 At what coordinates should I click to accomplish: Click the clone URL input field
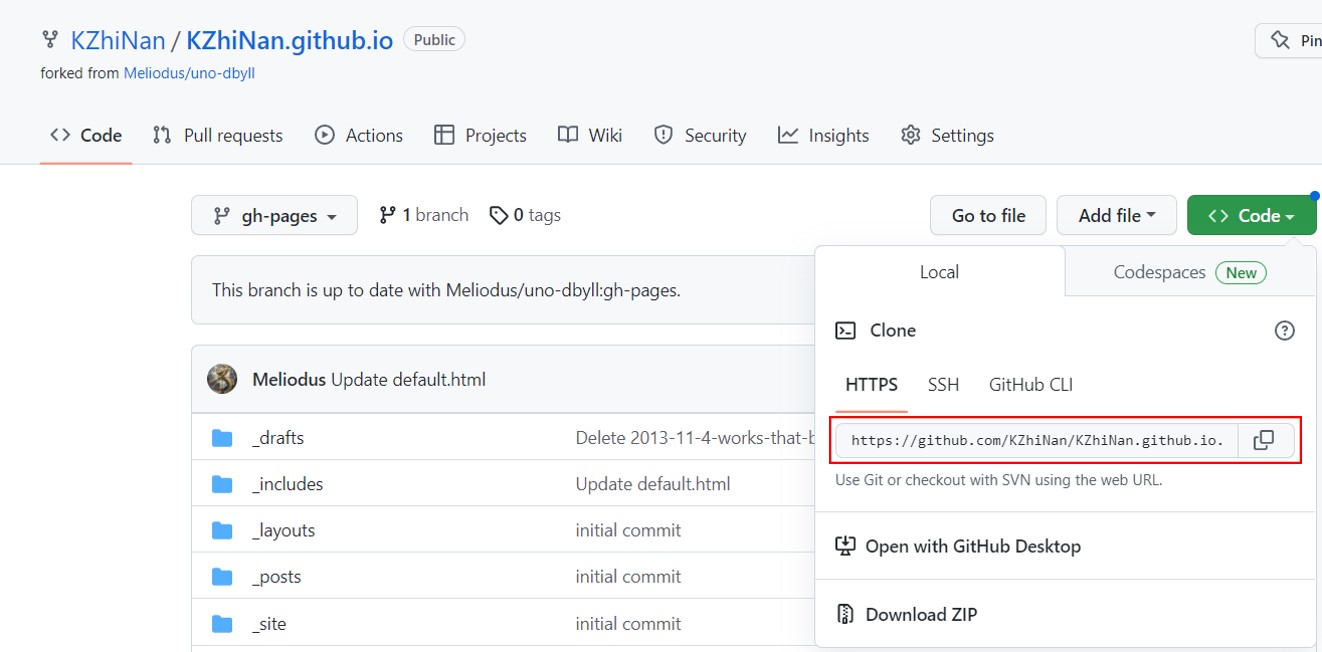(1037, 440)
